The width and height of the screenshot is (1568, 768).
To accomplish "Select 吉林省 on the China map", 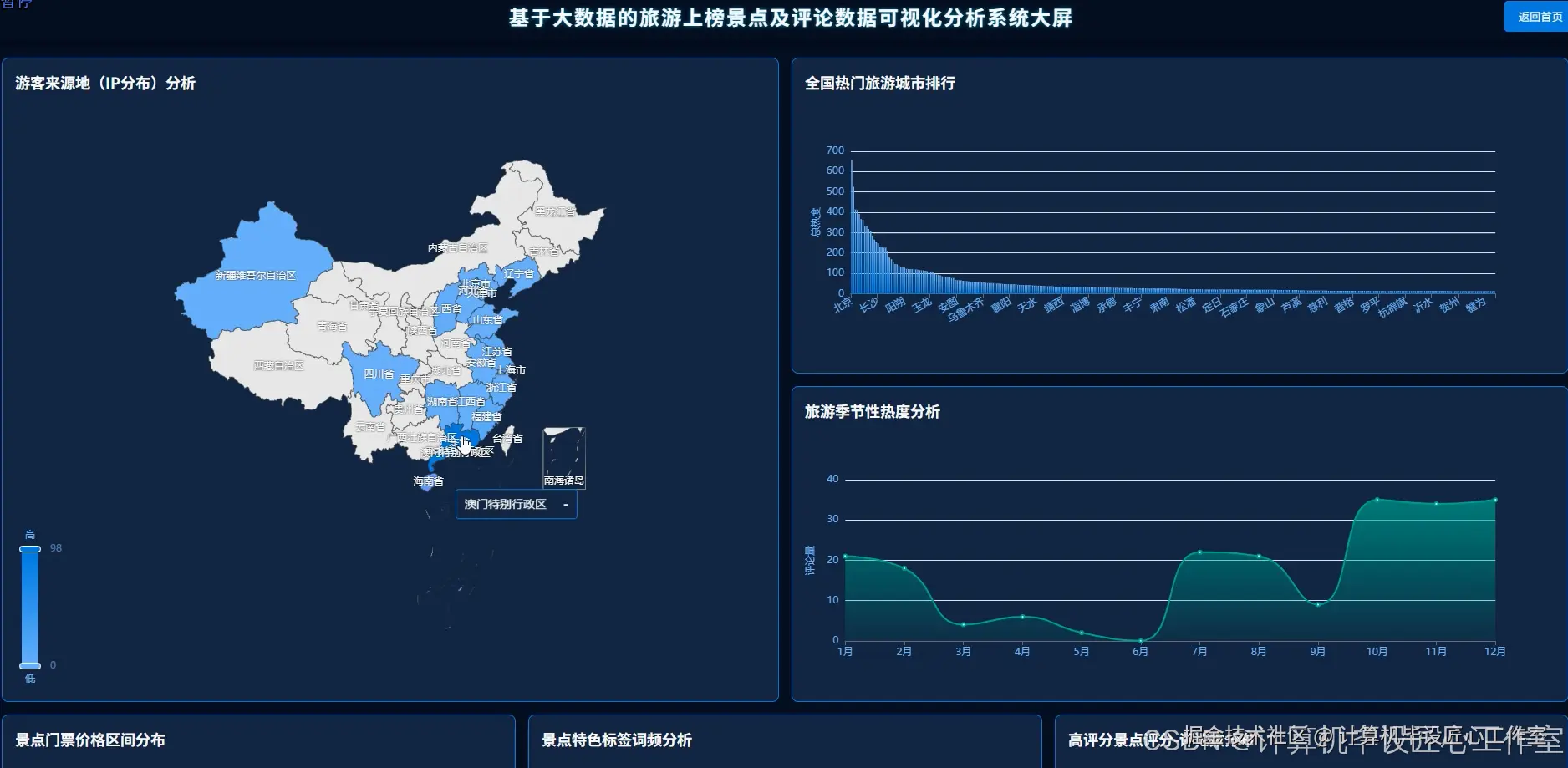I will tap(544, 252).
